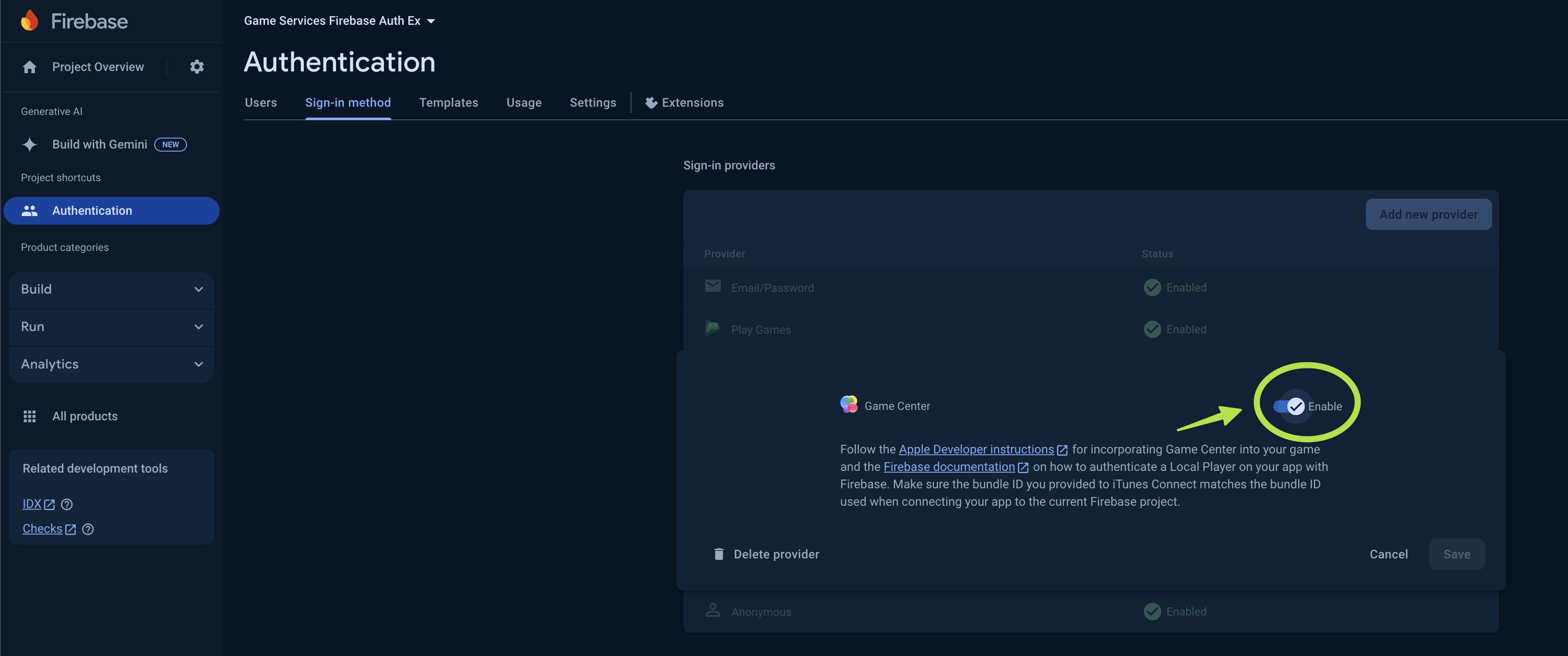Screen dimensions: 1568x656
Task: Click the Cancel button
Action: point(1388,554)
